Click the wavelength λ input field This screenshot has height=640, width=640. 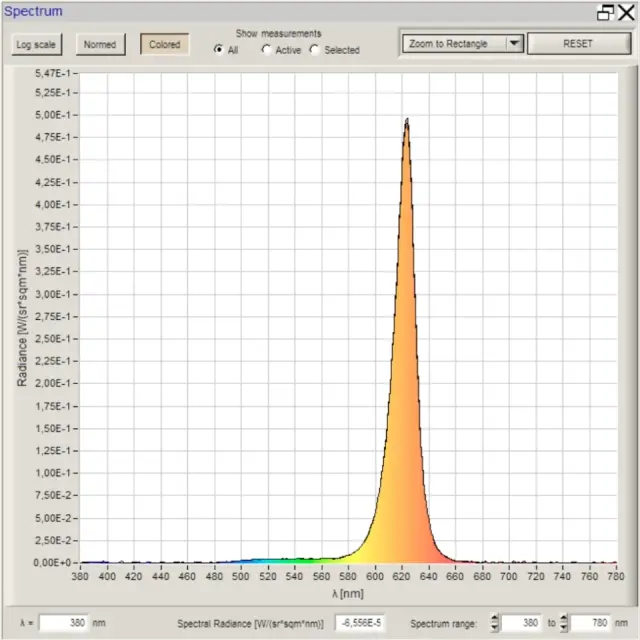point(64,623)
